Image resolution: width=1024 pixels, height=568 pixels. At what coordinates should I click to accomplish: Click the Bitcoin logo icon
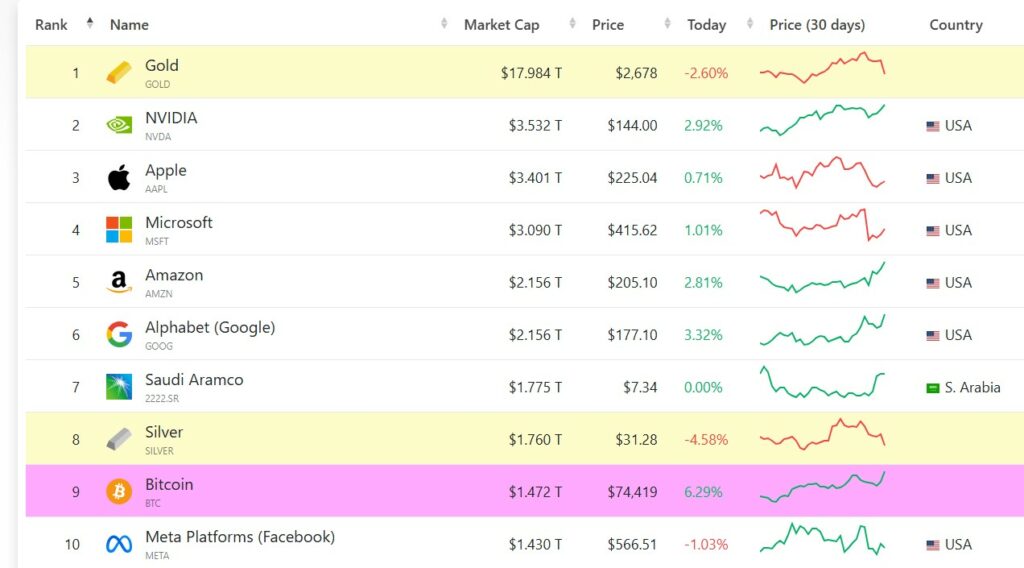pyautogui.click(x=119, y=492)
